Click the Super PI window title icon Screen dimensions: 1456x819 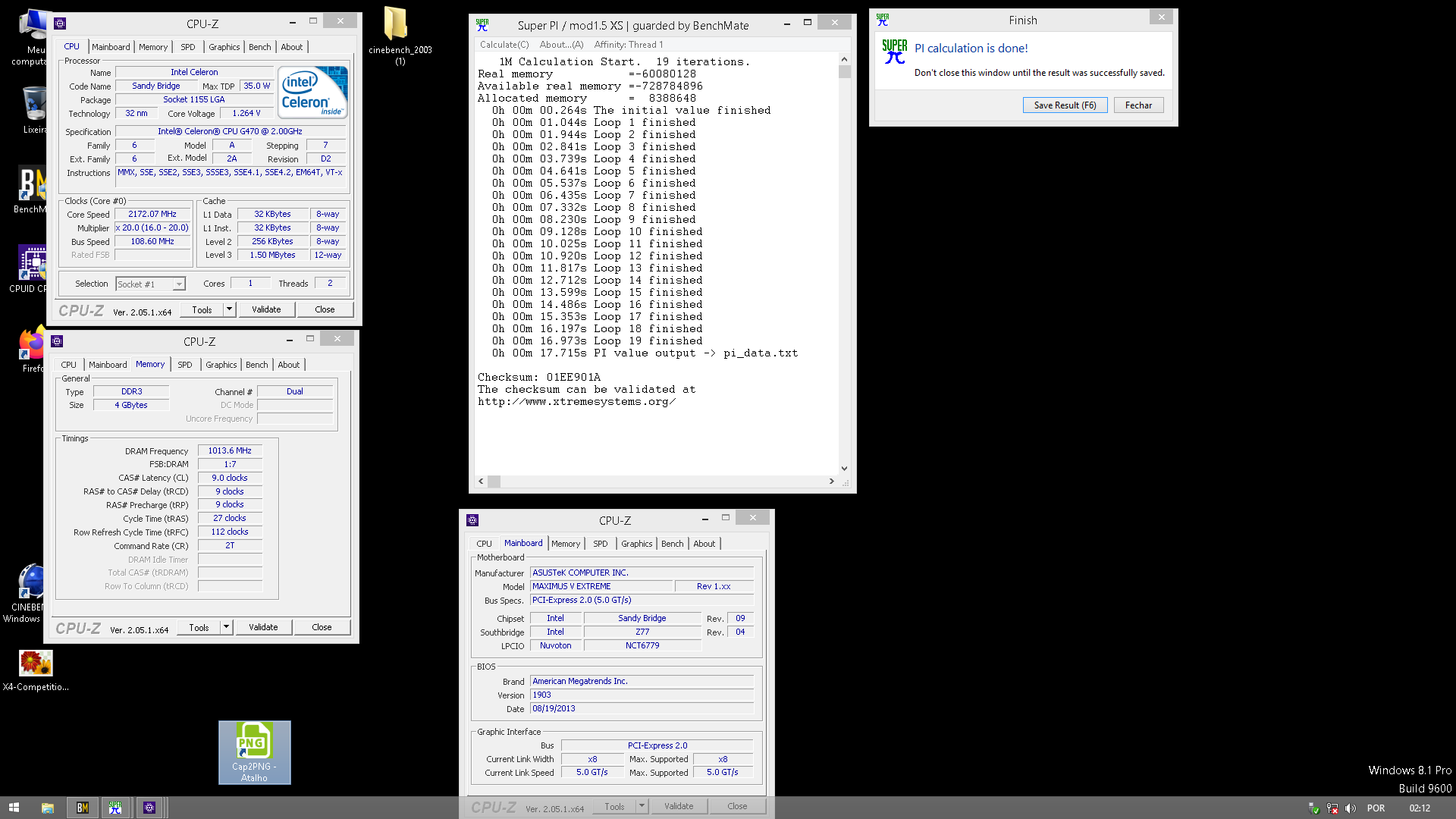point(482,25)
